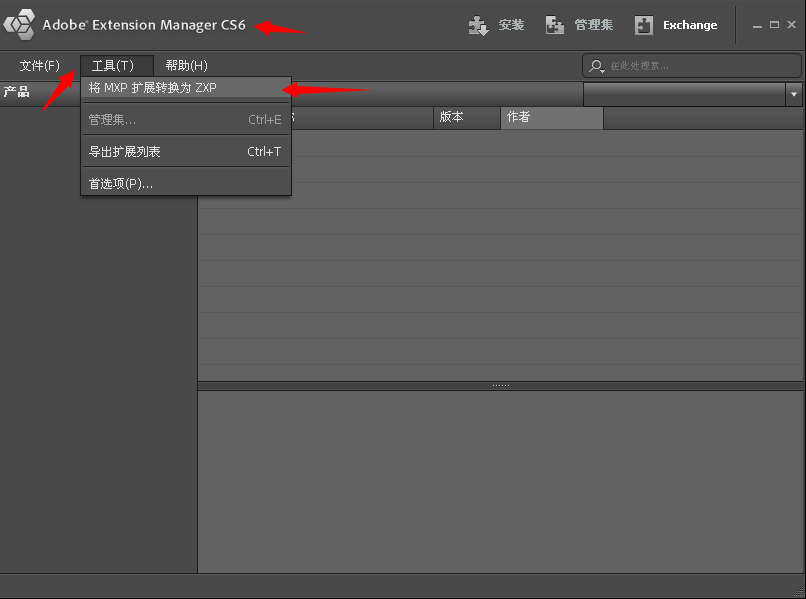
Task: Click the Adobe Extension Manager logo icon
Action: pyautogui.click(x=19, y=24)
